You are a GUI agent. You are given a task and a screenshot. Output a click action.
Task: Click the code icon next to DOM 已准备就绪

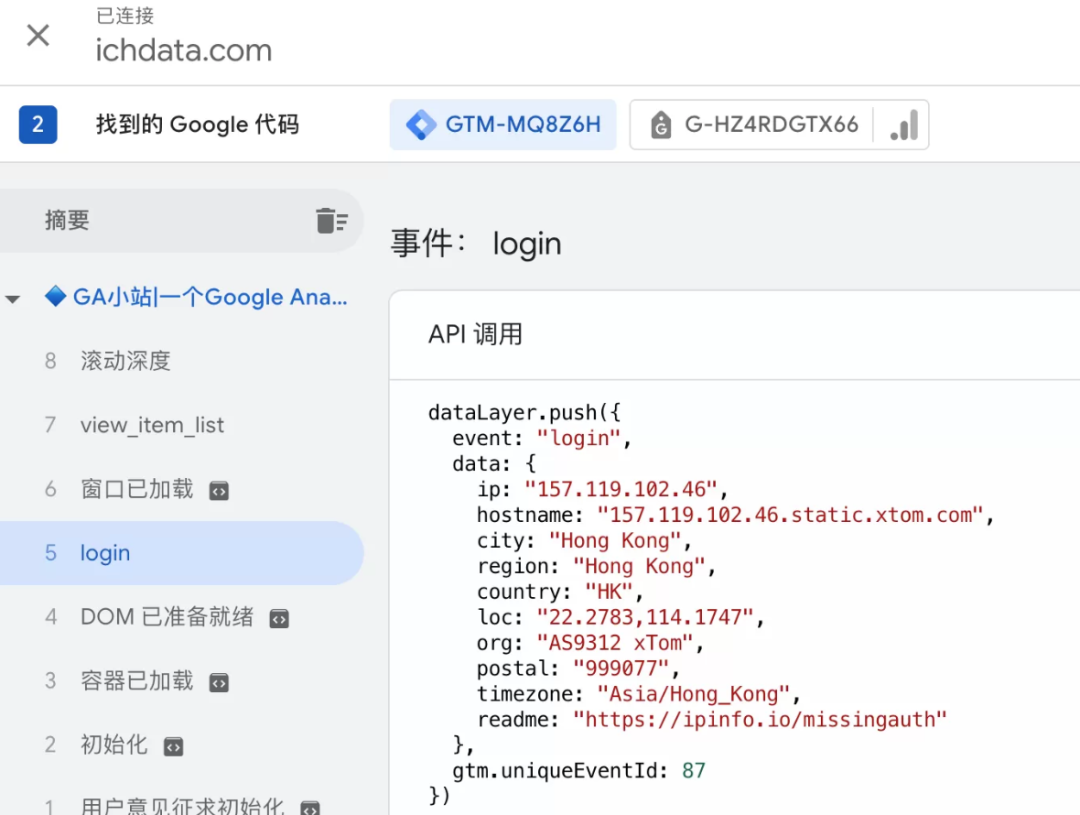tap(279, 619)
